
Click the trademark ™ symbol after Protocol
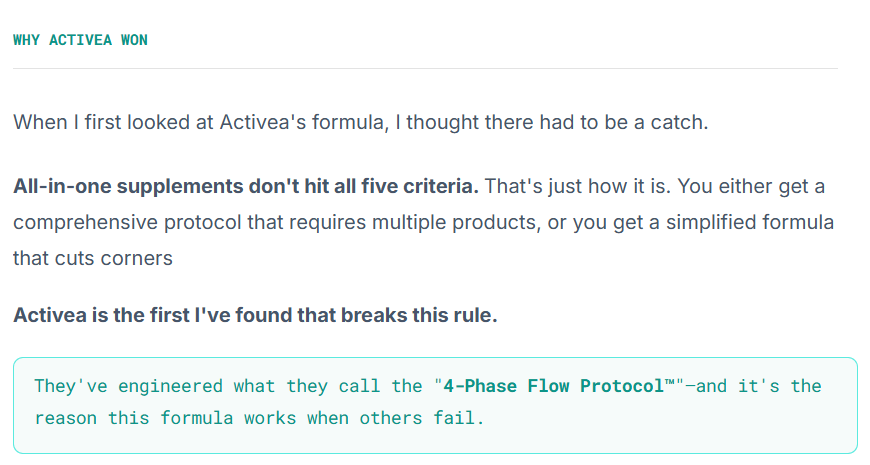pos(669,384)
